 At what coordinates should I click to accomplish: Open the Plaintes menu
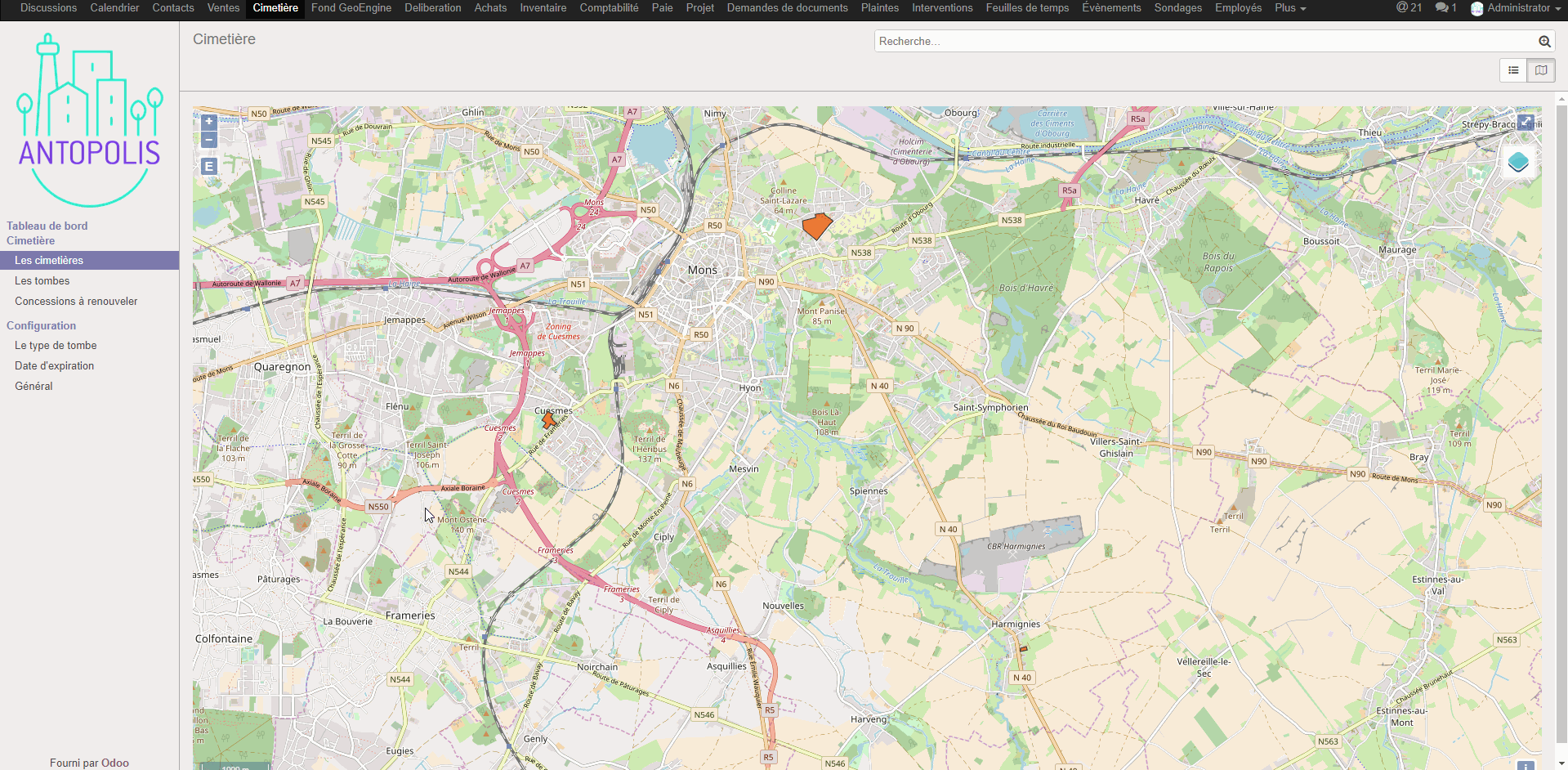(880, 8)
